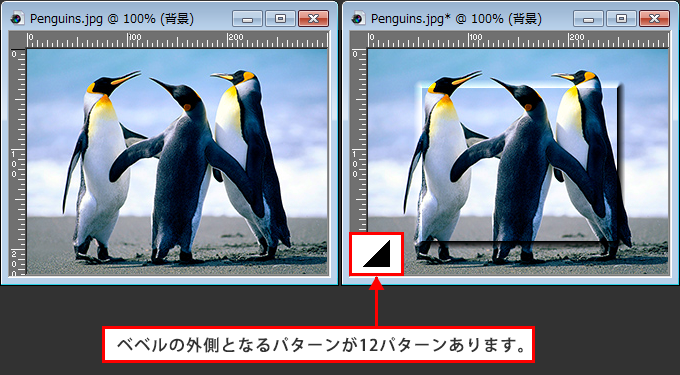Click the app icon in right Penguins.jpg* title bar
Screen dimensions: 680x375
358,19
